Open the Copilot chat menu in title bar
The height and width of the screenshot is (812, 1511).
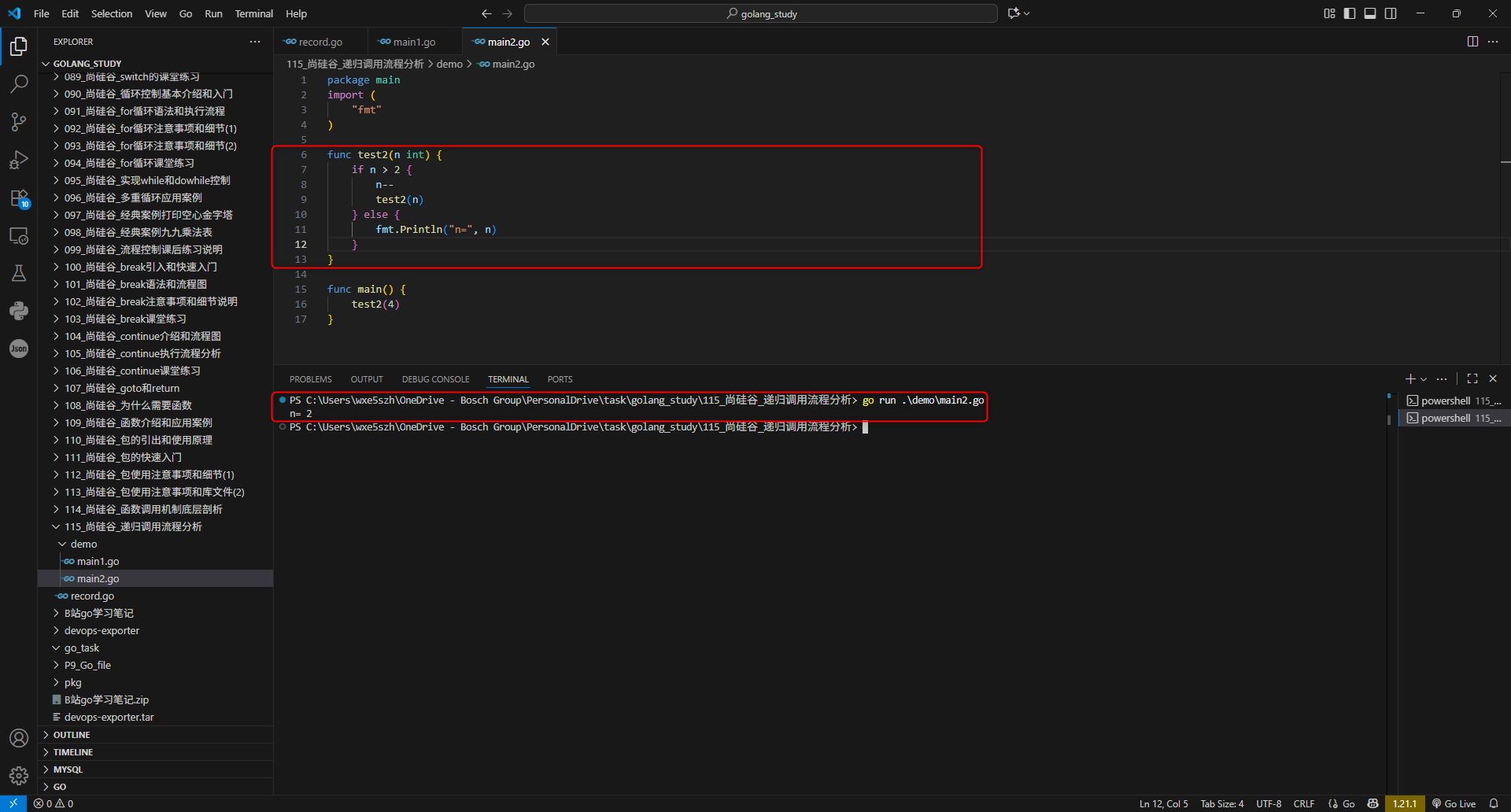[1018, 13]
